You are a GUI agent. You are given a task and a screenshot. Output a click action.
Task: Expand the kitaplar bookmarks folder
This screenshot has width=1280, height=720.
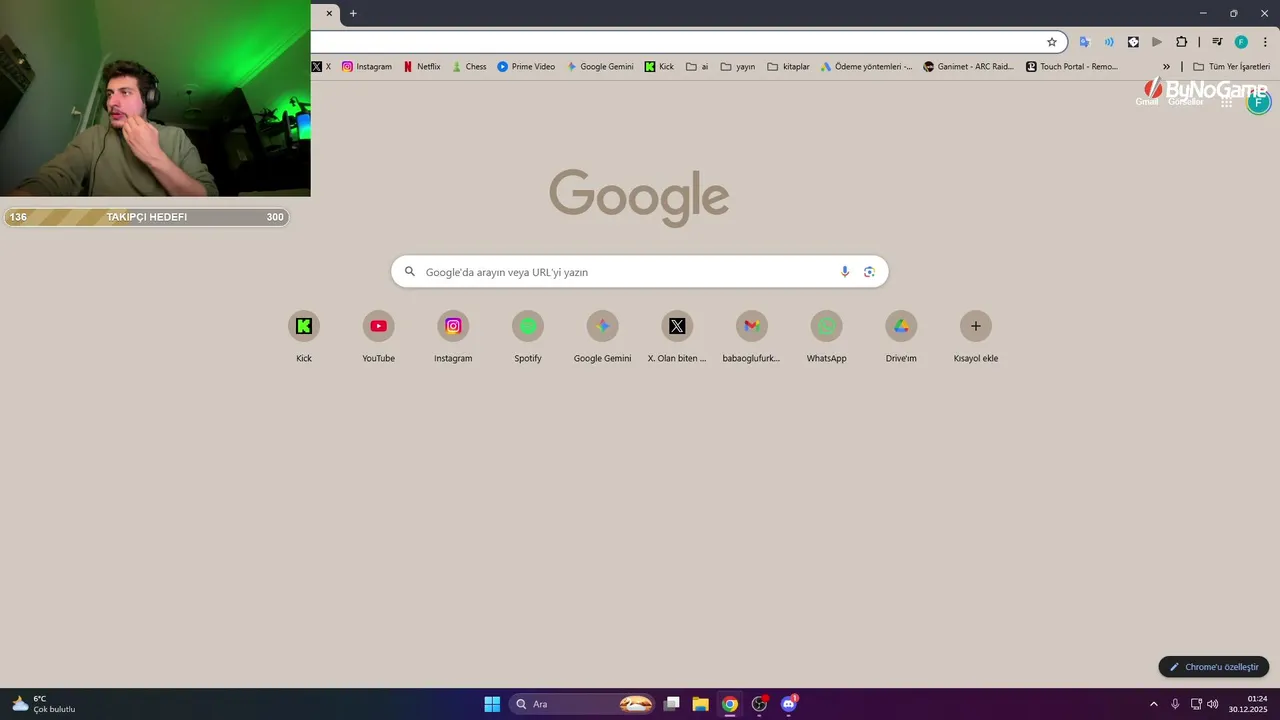[x=788, y=67]
